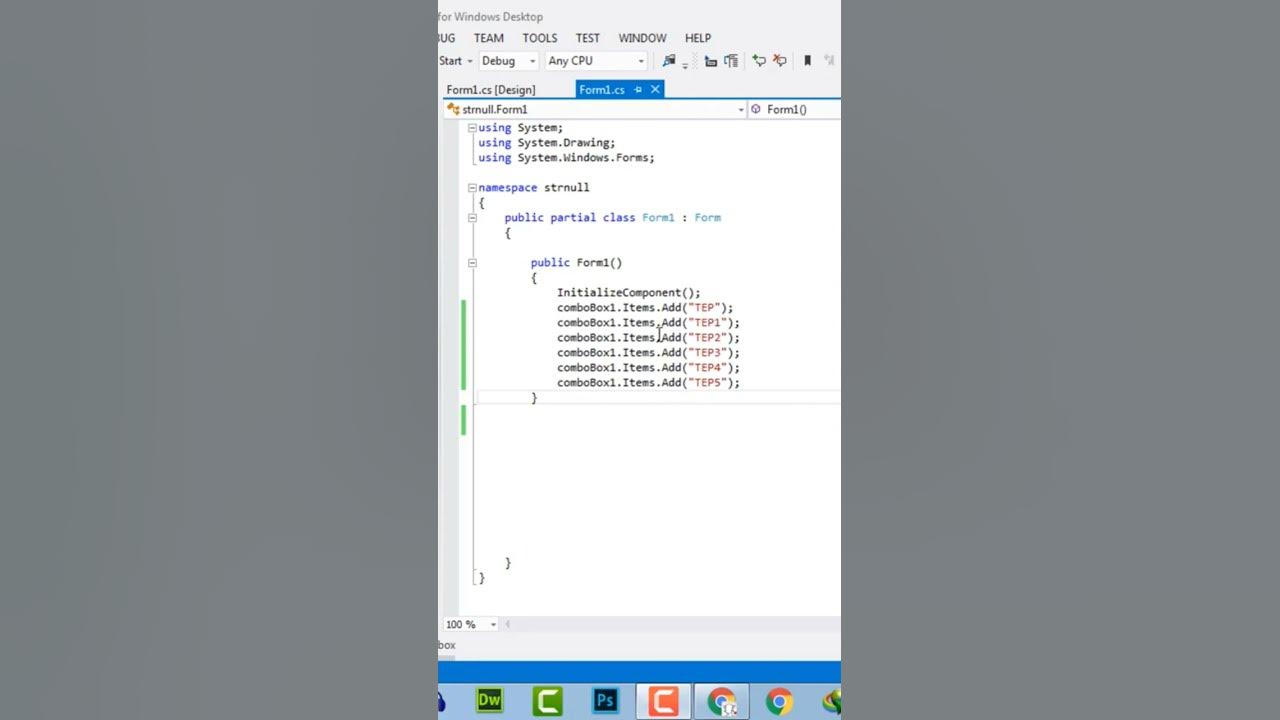This screenshot has width=1280, height=720.
Task: Open the WINDOW menu
Action: tap(642, 38)
